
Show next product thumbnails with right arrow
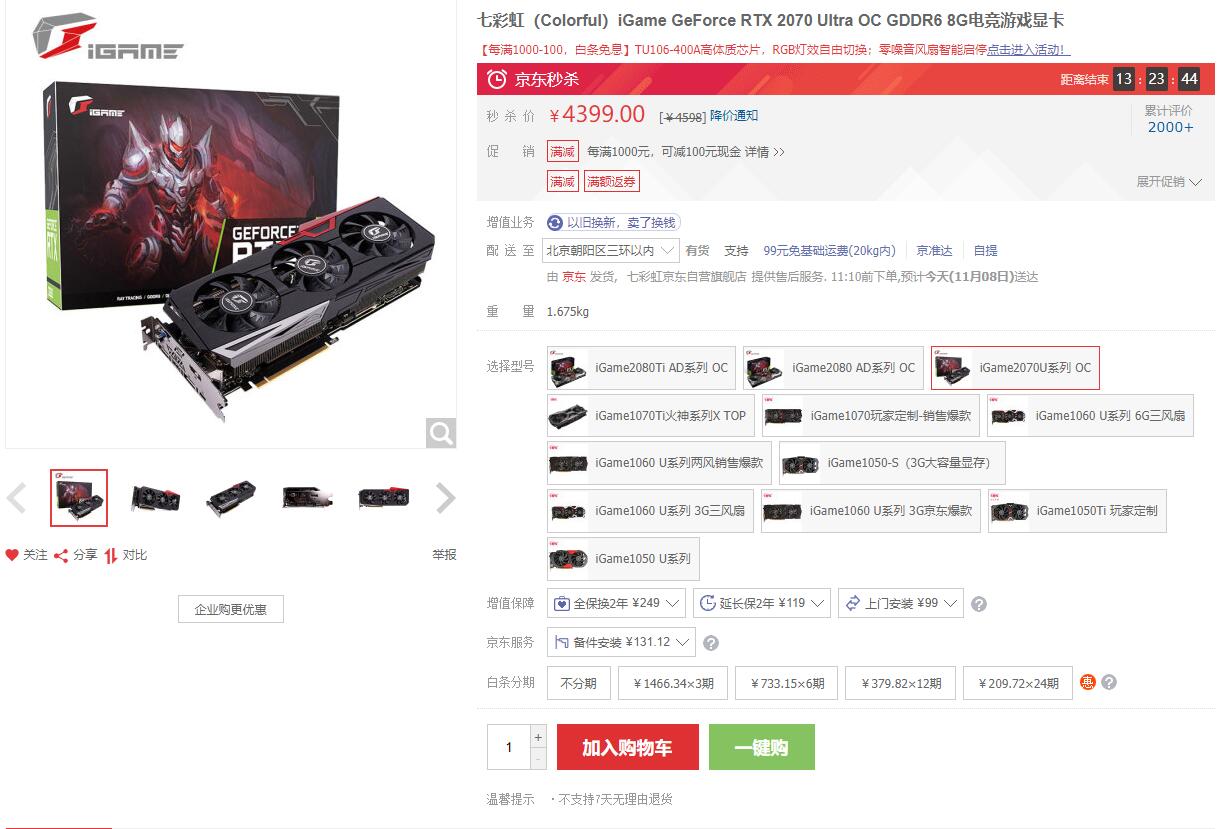point(446,498)
